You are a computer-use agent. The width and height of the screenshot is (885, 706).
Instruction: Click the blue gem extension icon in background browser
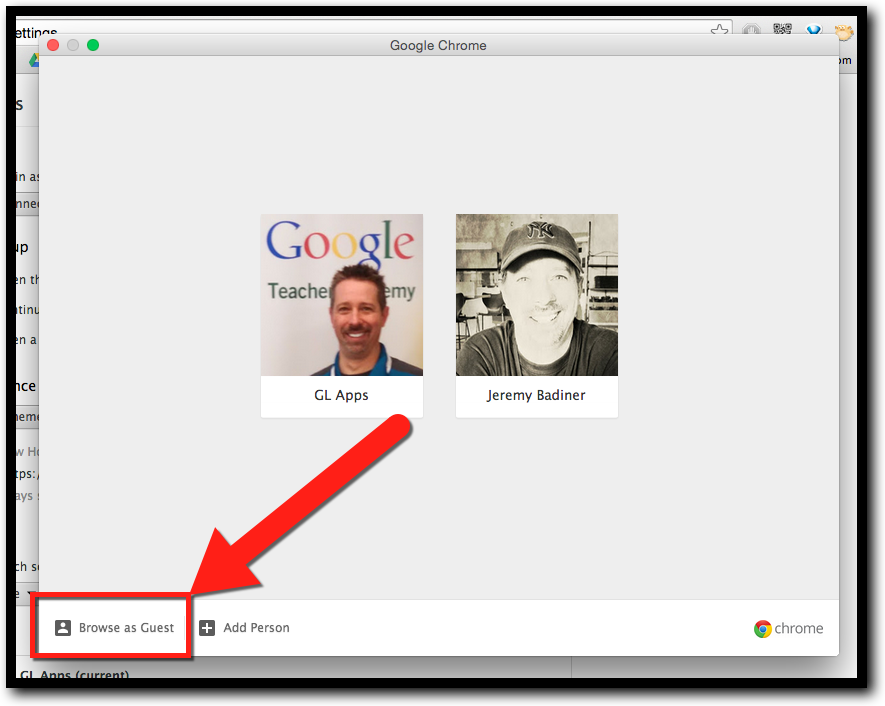pyautogui.click(x=813, y=29)
